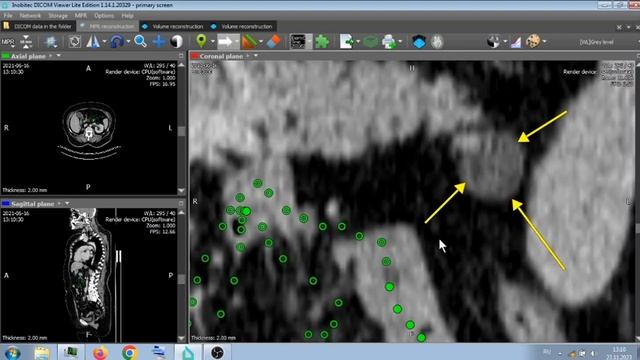Select the blue curved reconstruction arc tool

pos(117,42)
